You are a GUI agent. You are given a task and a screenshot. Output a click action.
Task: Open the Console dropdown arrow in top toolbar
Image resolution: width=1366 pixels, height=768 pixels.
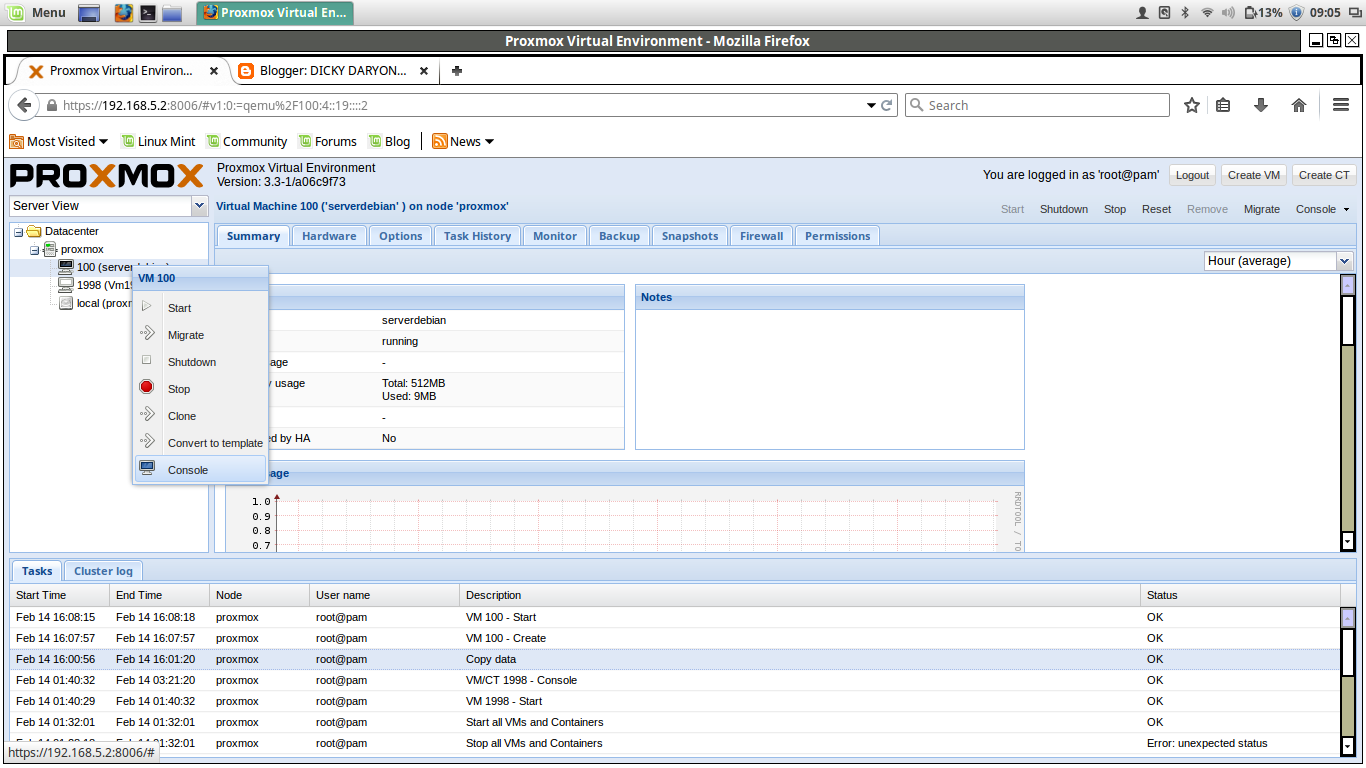(x=1346, y=210)
